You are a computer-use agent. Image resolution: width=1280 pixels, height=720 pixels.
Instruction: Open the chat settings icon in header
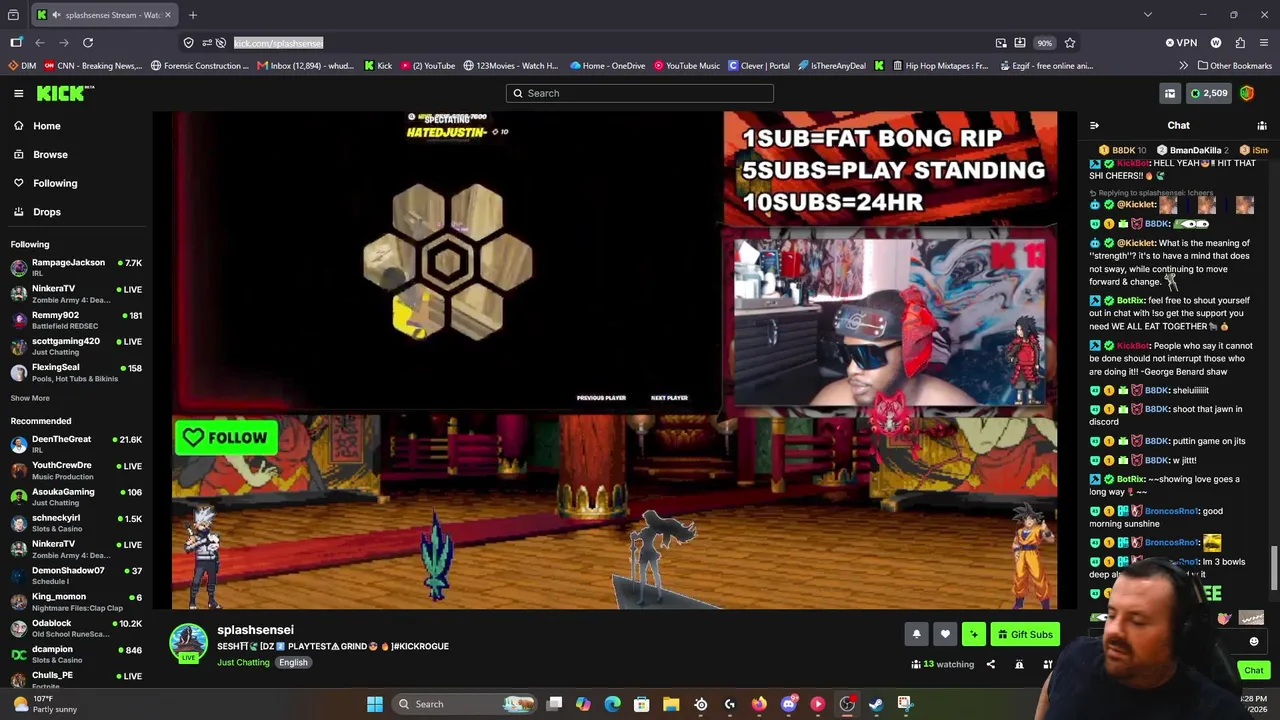click(1262, 126)
